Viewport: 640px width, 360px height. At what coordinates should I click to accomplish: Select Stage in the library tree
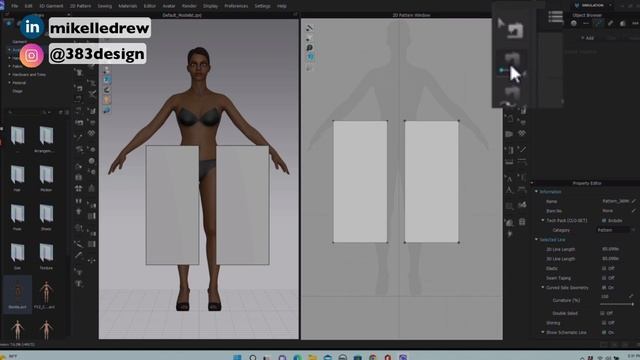coord(17,91)
